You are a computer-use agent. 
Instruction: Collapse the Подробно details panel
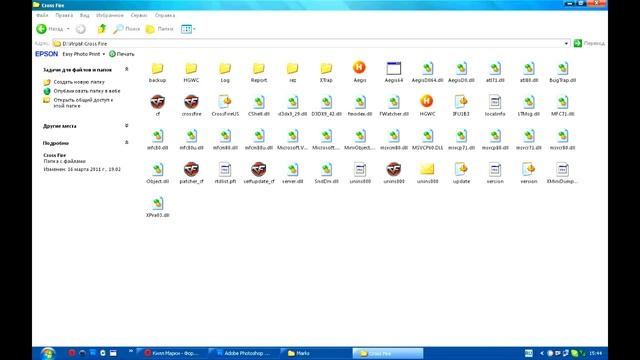pos(127,142)
